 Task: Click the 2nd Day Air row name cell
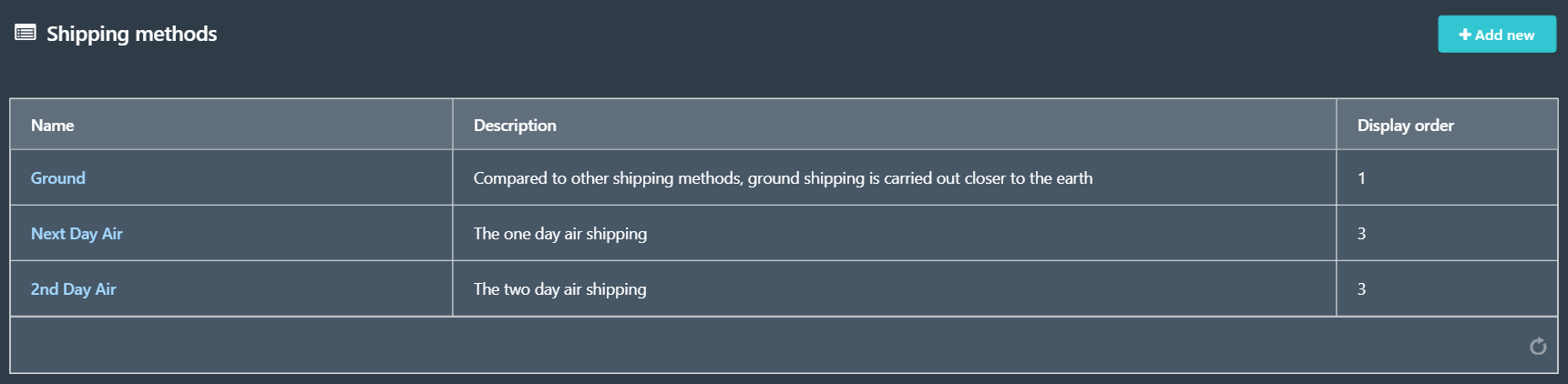point(231,288)
